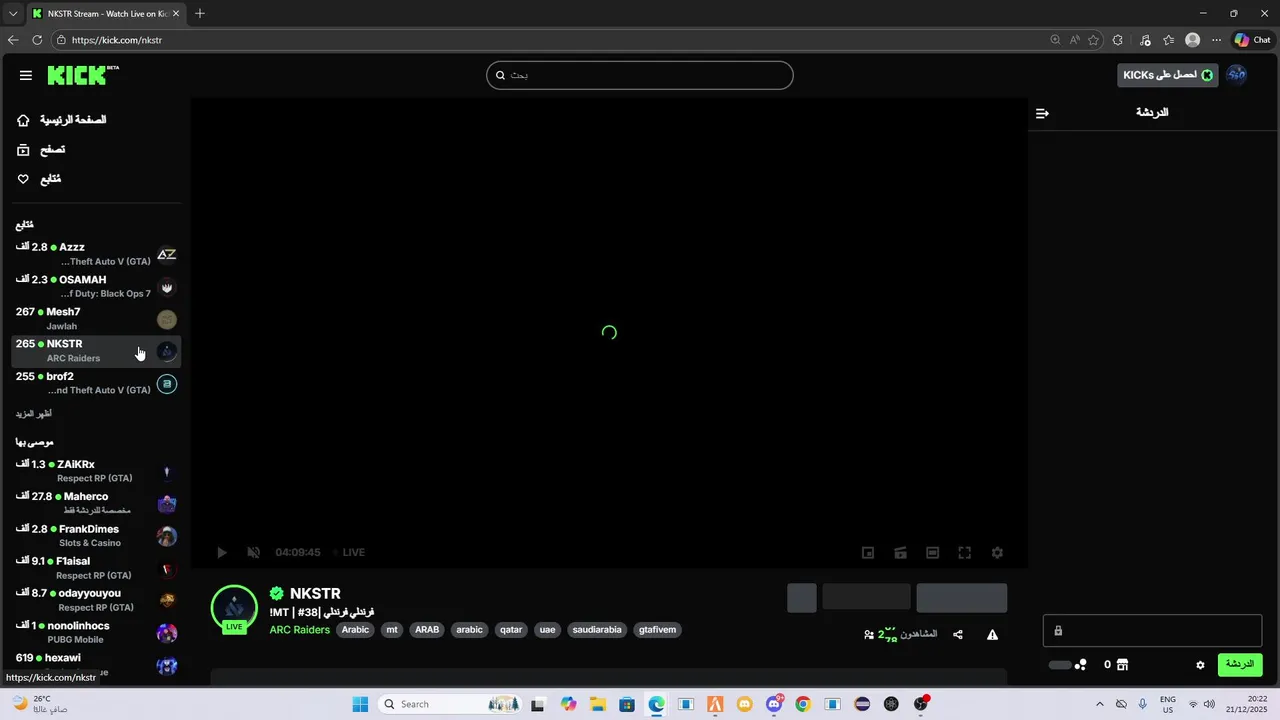The width and height of the screenshot is (1280, 720).
Task: Open picture-in-picture mode in player
Action: (x=868, y=552)
